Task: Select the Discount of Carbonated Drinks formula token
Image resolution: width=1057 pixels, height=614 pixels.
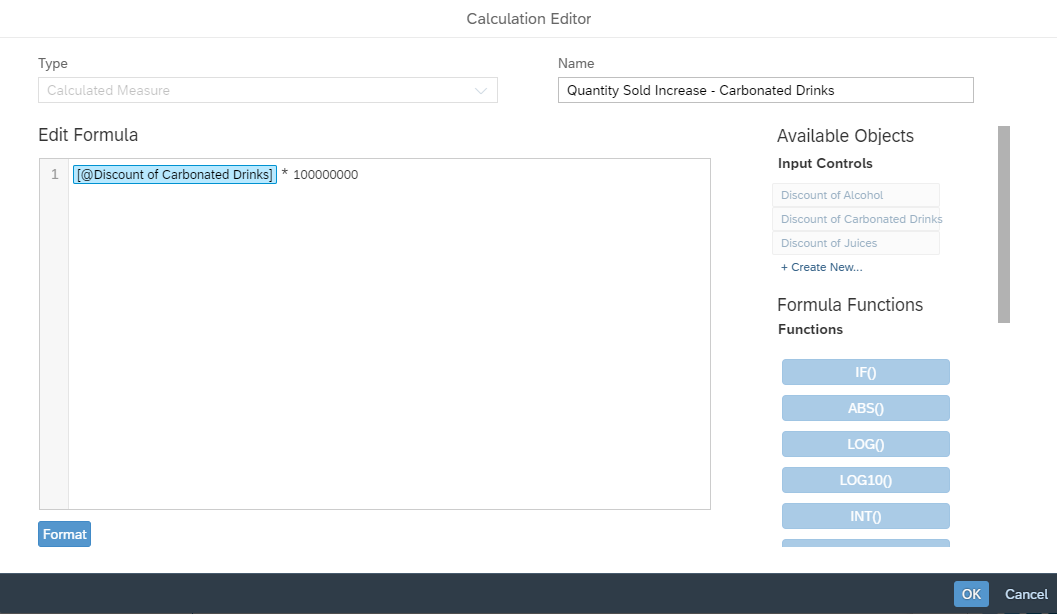Action: coord(175,175)
